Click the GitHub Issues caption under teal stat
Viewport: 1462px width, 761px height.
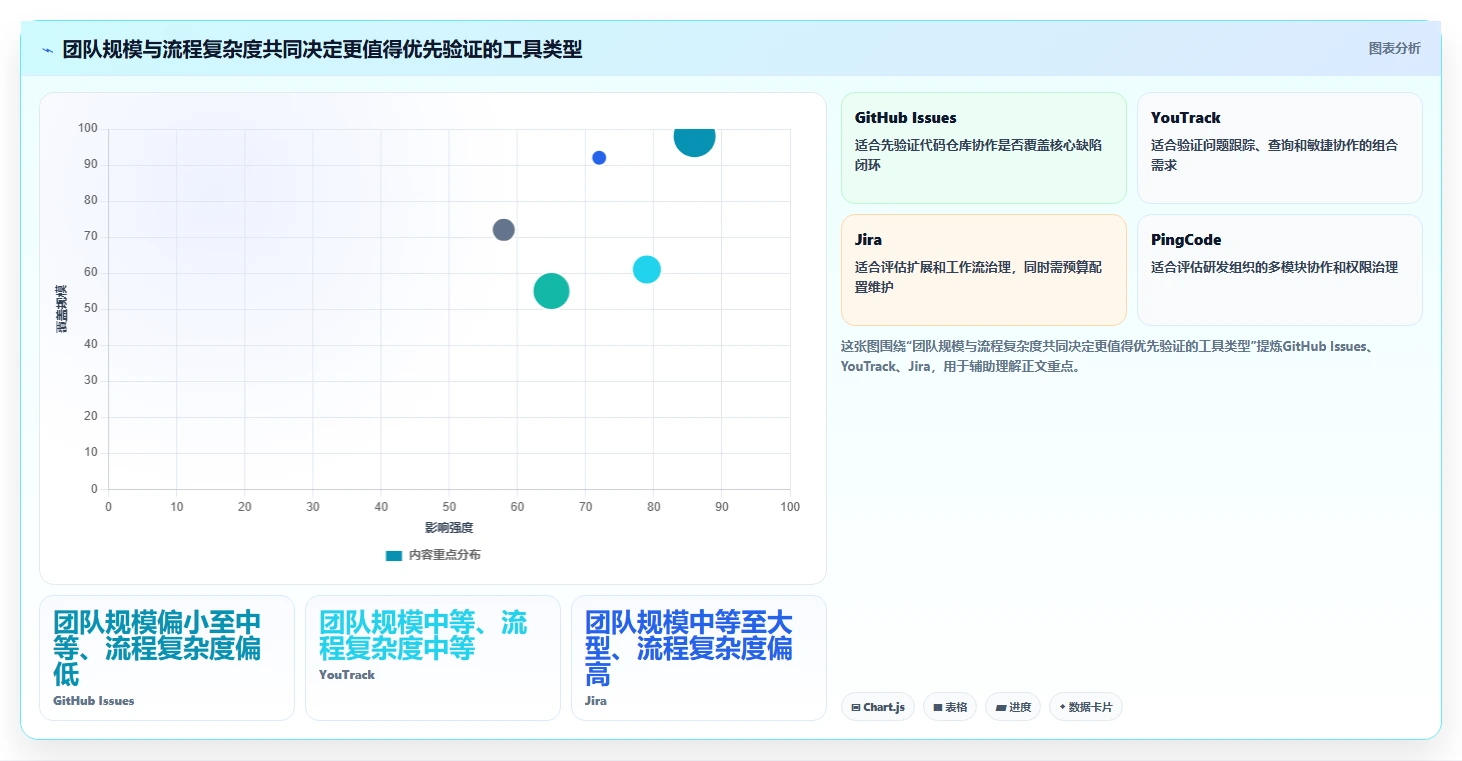click(94, 701)
